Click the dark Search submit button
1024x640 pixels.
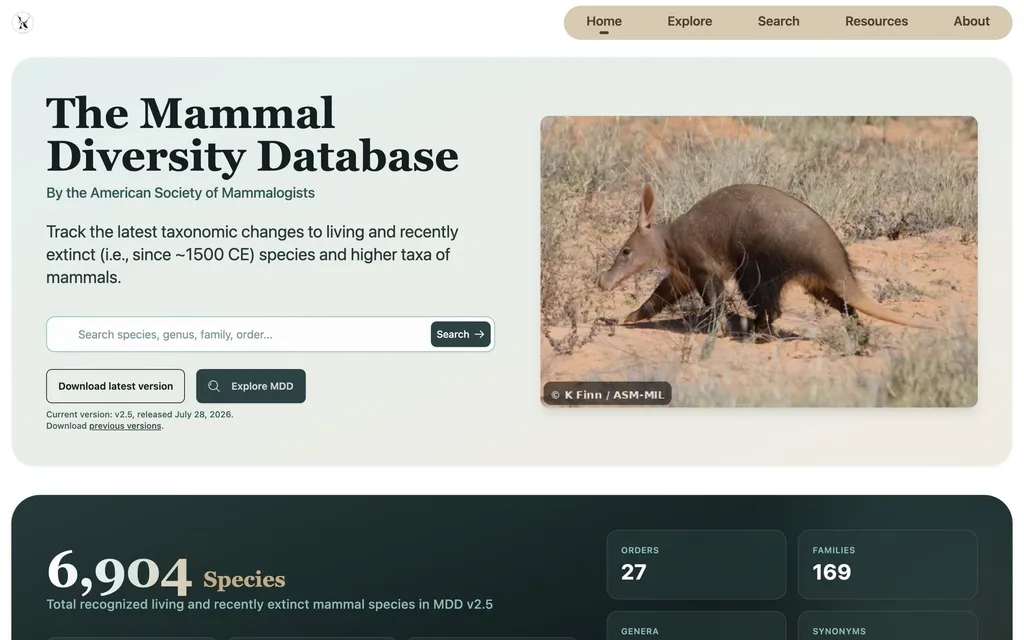(460, 334)
